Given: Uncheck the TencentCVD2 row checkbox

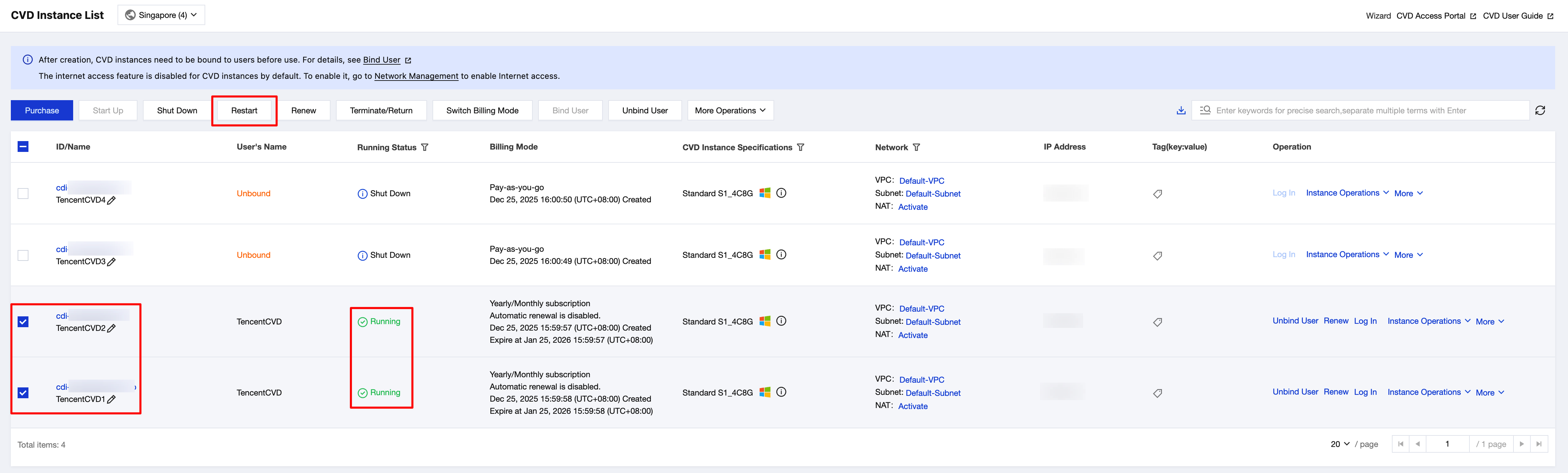Looking at the screenshot, I should [x=23, y=322].
